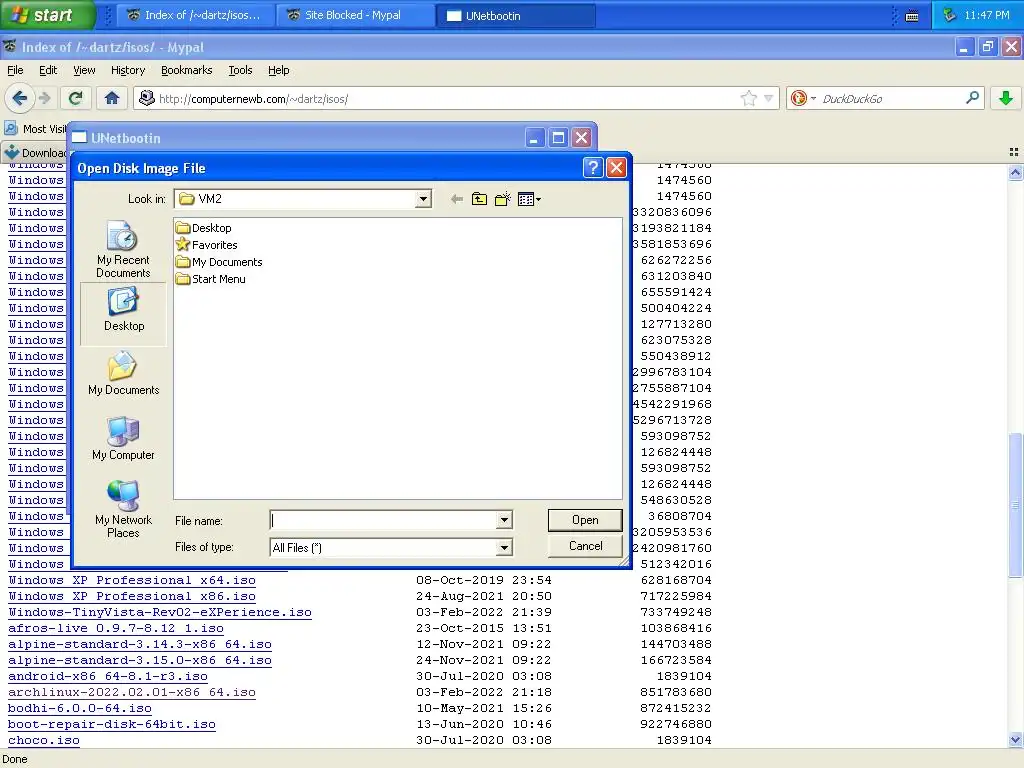Select My Computer in the places bar
The image size is (1024, 768).
point(123,438)
